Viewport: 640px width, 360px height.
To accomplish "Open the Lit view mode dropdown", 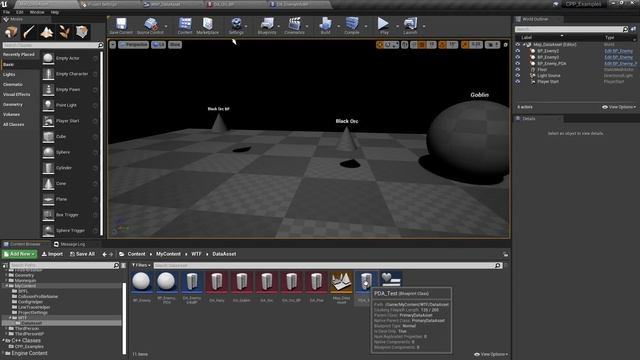I will coord(158,44).
